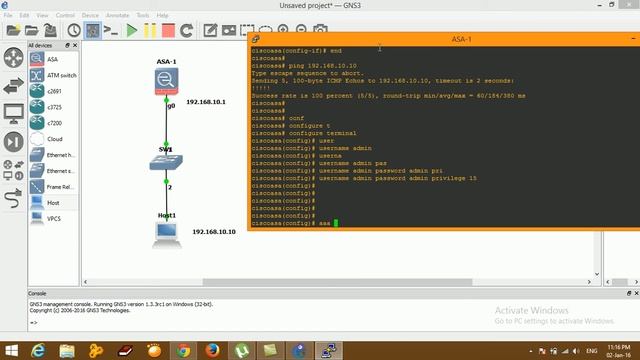Viewport: 640px width, 360px height.
Task: Click the 192.168.10.10 label on canvas
Action: [x=214, y=231]
